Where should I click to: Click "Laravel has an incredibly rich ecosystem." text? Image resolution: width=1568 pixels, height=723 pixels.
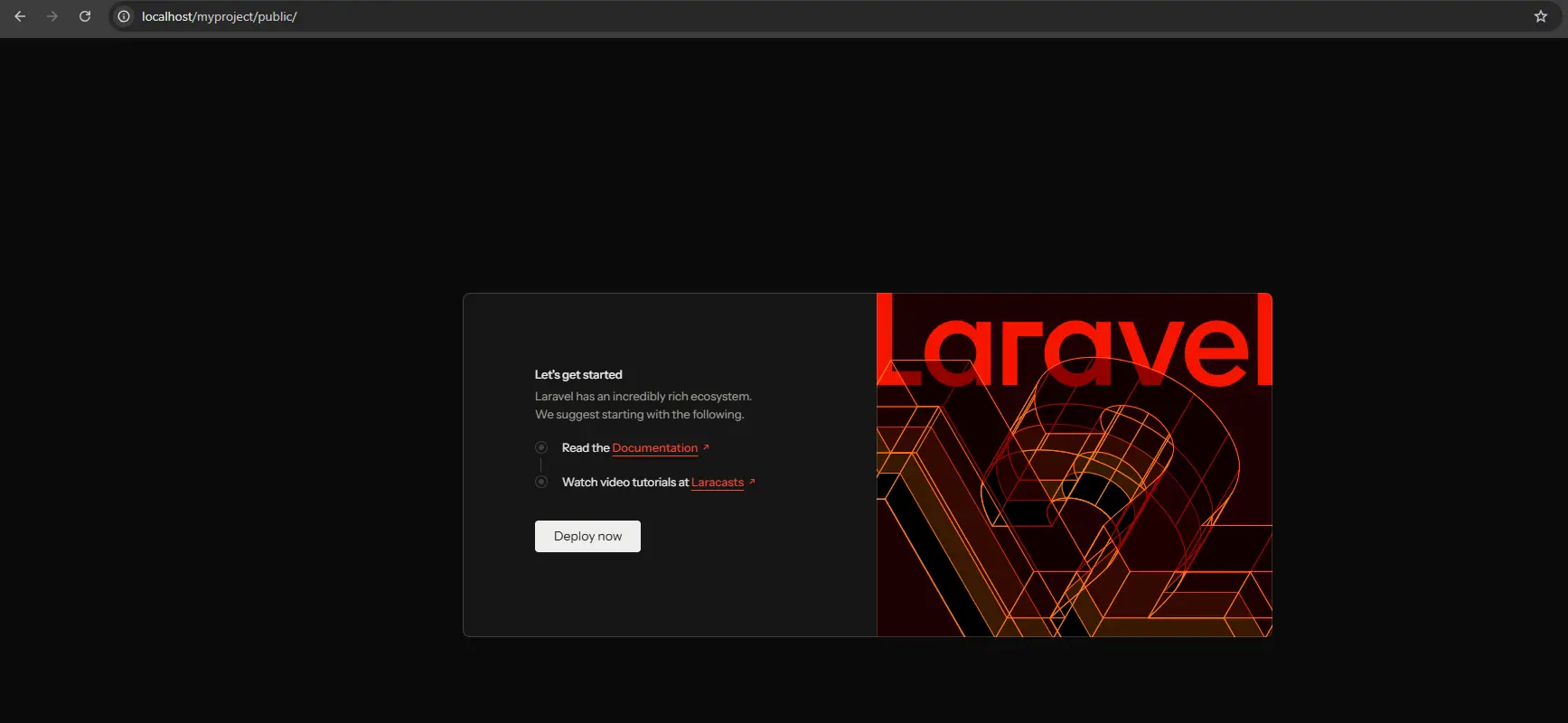pos(643,397)
